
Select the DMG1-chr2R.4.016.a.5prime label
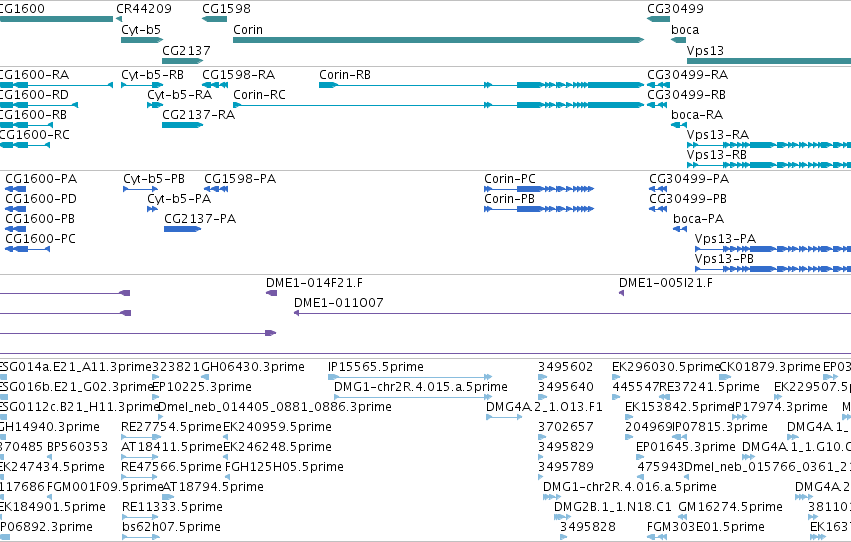coord(630,488)
